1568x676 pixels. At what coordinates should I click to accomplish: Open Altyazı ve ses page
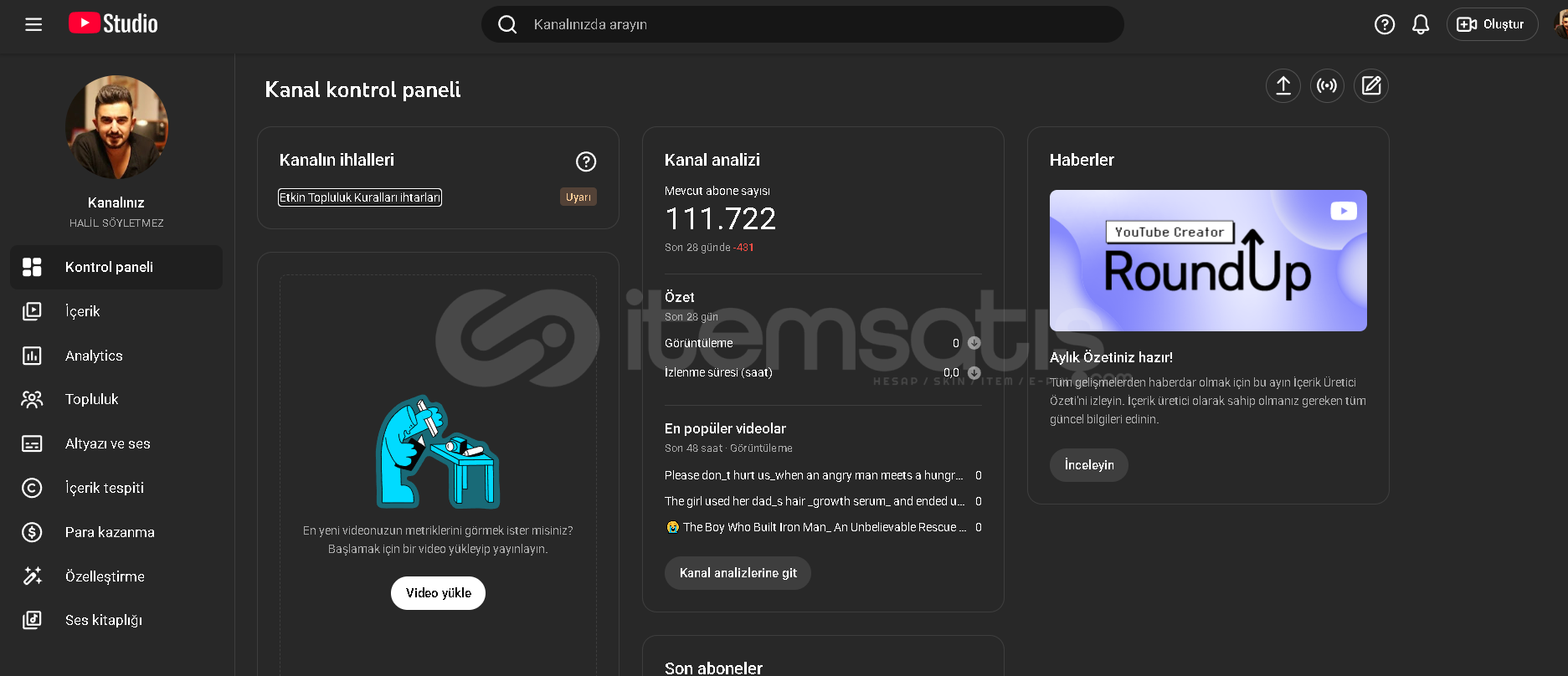tap(116, 443)
